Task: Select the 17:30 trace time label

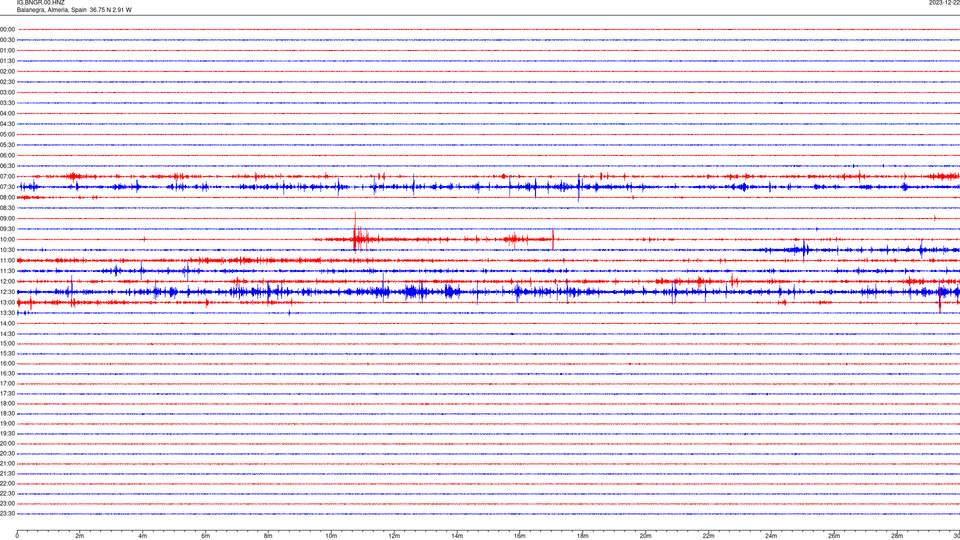Action: (7, 394)
